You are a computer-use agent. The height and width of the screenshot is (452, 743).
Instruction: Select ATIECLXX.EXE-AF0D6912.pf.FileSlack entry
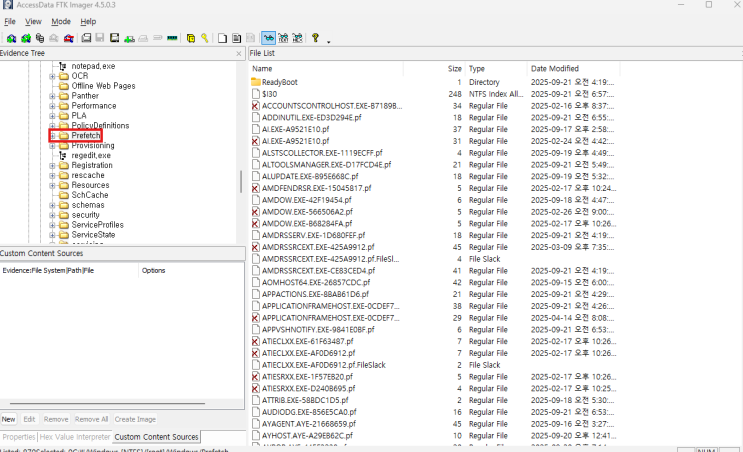pos(324,365)
